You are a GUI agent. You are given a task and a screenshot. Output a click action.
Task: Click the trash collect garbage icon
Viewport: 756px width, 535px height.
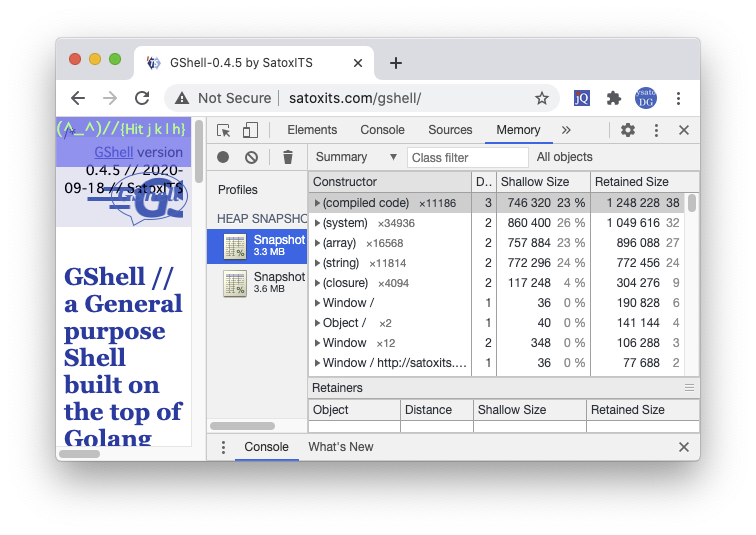(288, 157)
